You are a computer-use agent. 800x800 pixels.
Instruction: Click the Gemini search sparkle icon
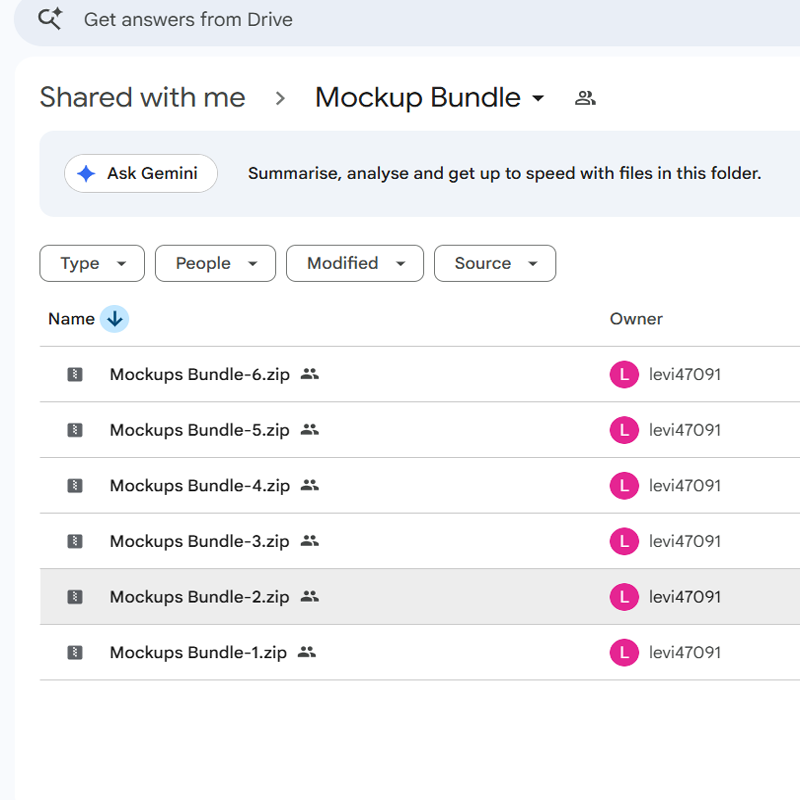point(50,19)
